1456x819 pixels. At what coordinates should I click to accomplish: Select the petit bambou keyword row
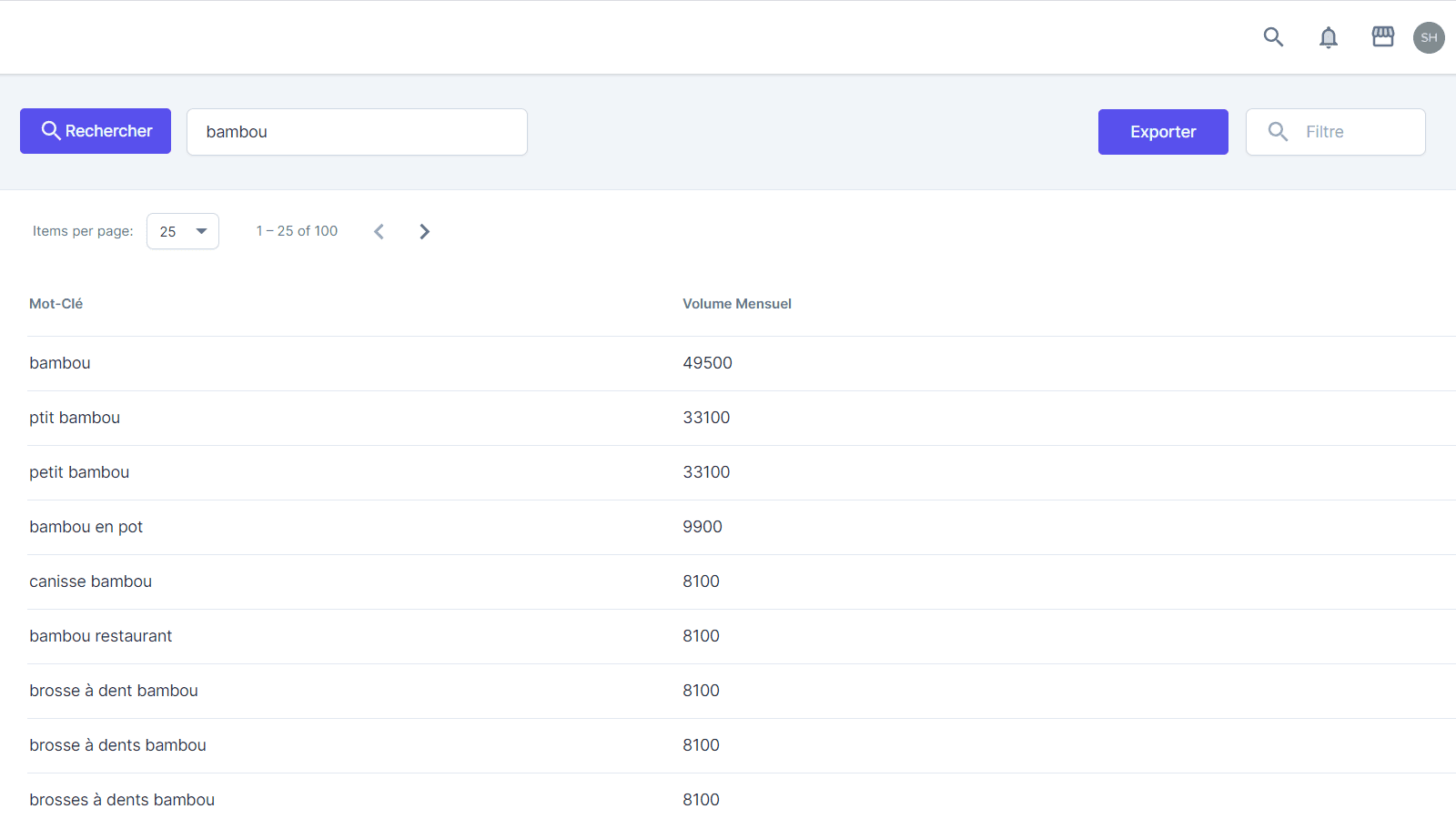(x=79, y=472)
